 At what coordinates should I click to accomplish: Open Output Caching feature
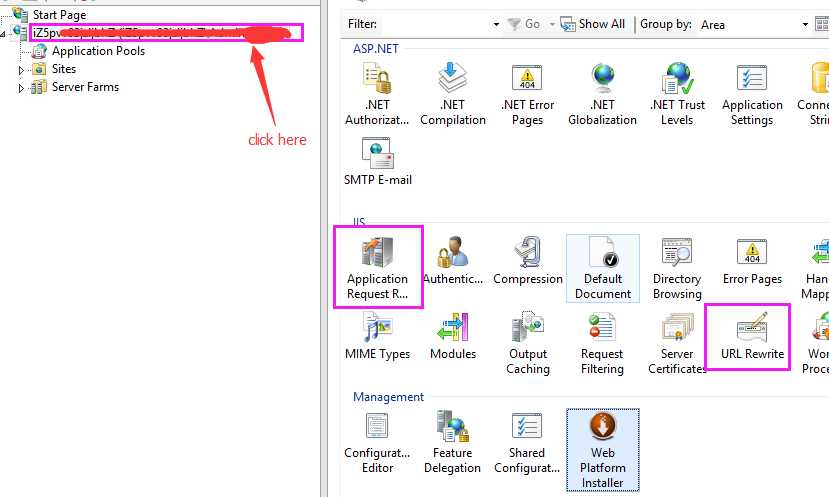528,344
